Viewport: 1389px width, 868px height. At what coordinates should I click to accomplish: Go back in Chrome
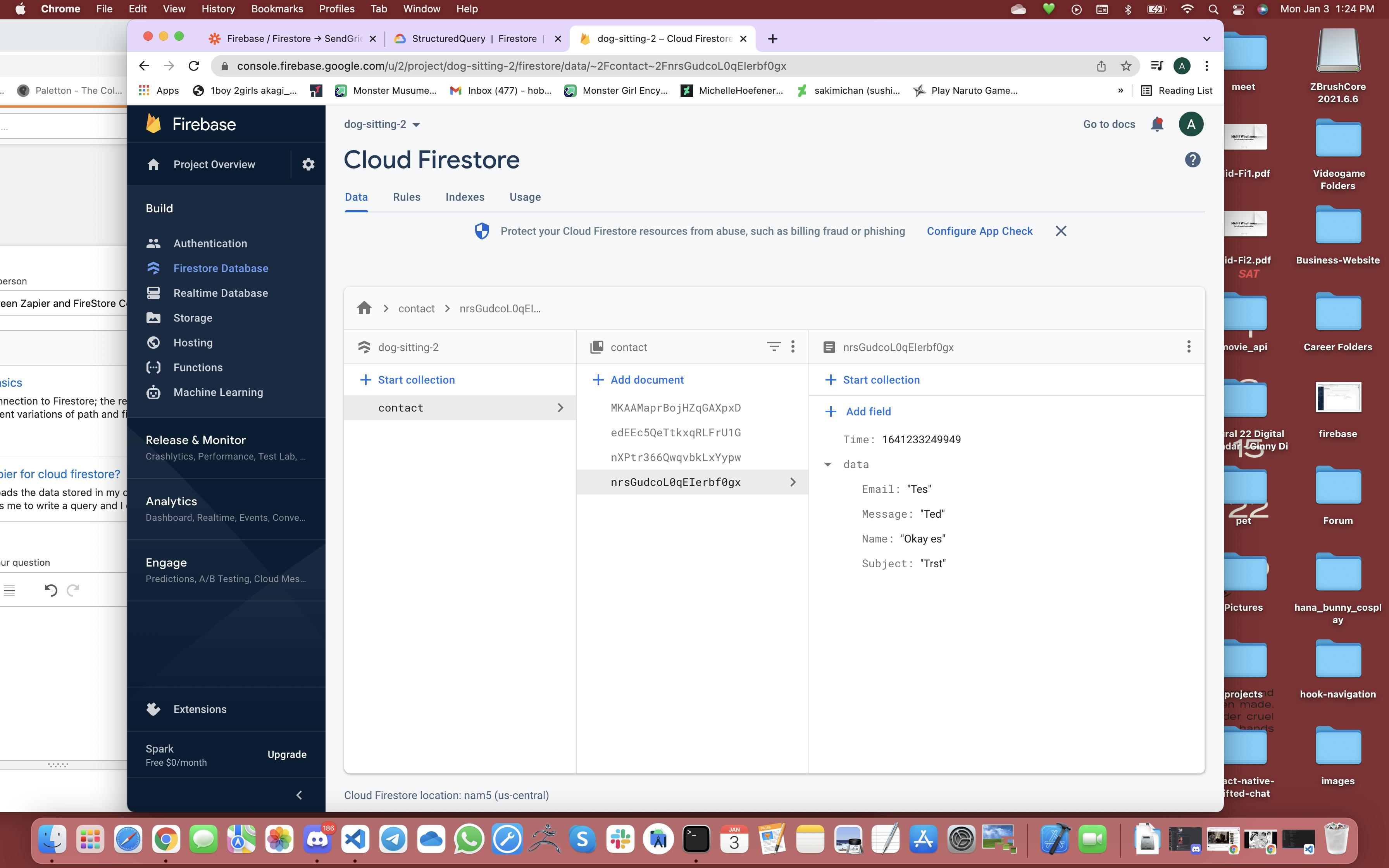click(144, 66)
